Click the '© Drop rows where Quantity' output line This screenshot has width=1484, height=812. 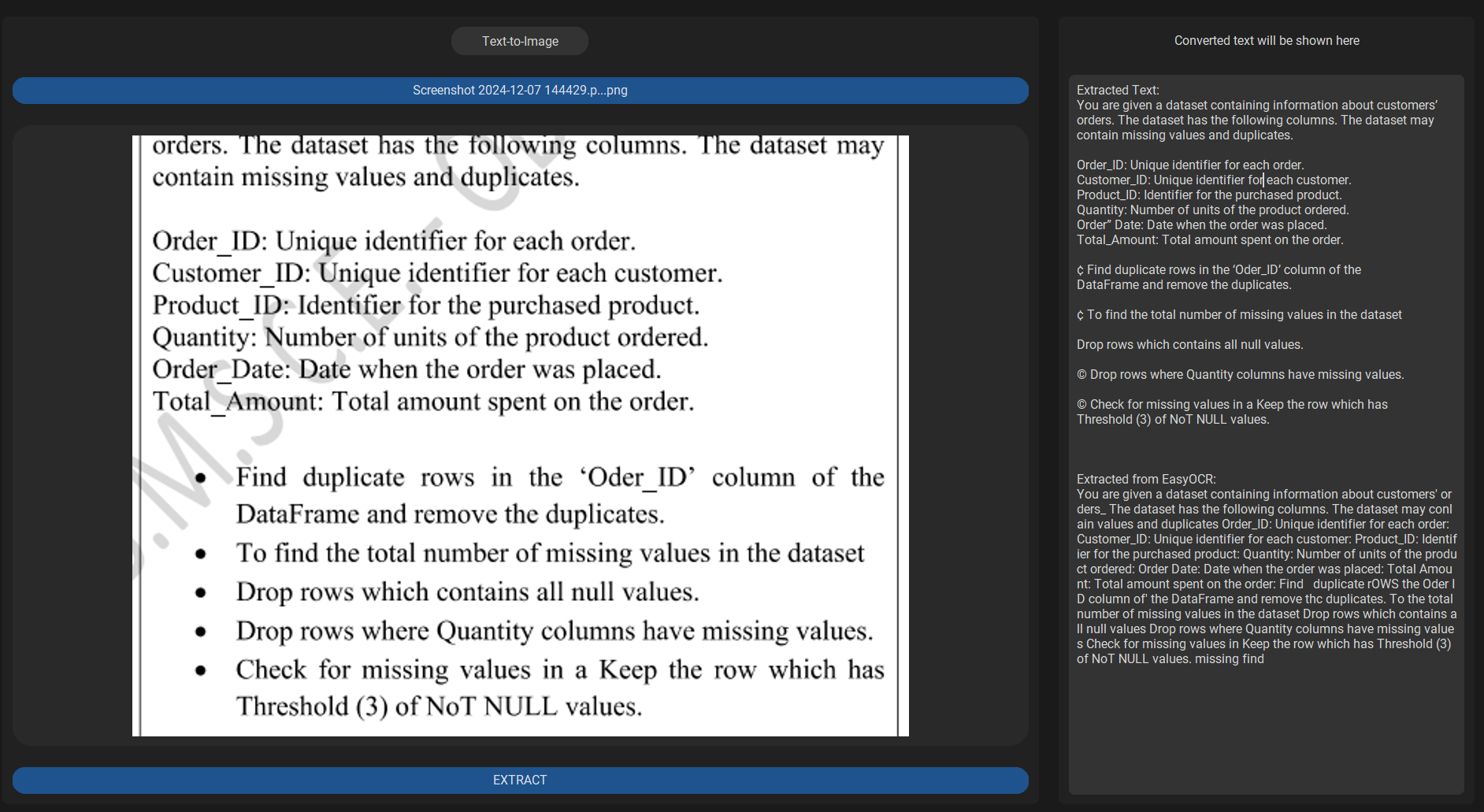tap(1240, 375)
